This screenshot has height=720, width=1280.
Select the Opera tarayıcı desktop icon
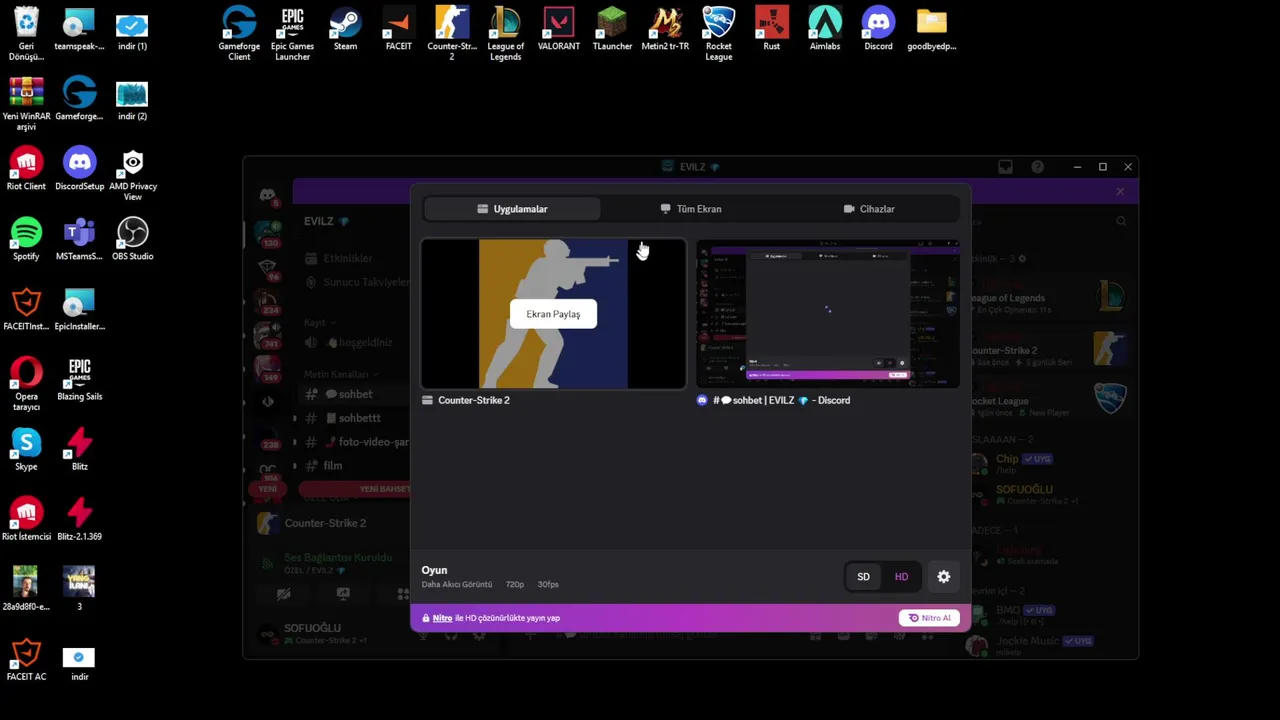pos(26,384)
